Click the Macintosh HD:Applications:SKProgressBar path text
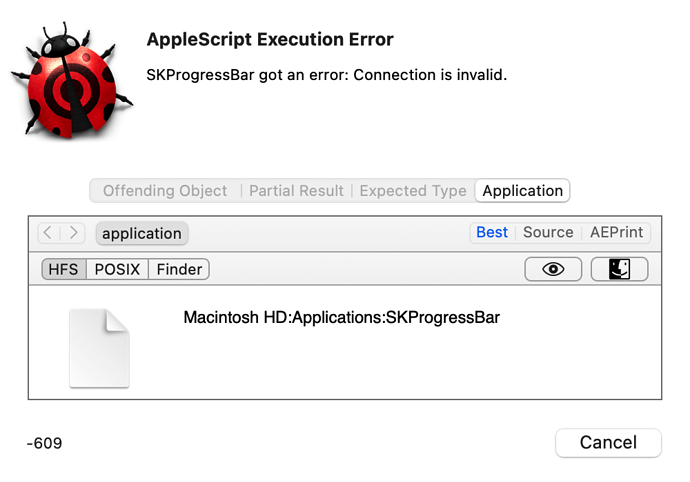This screenshot has height=482, width=690. coord(341,318)
